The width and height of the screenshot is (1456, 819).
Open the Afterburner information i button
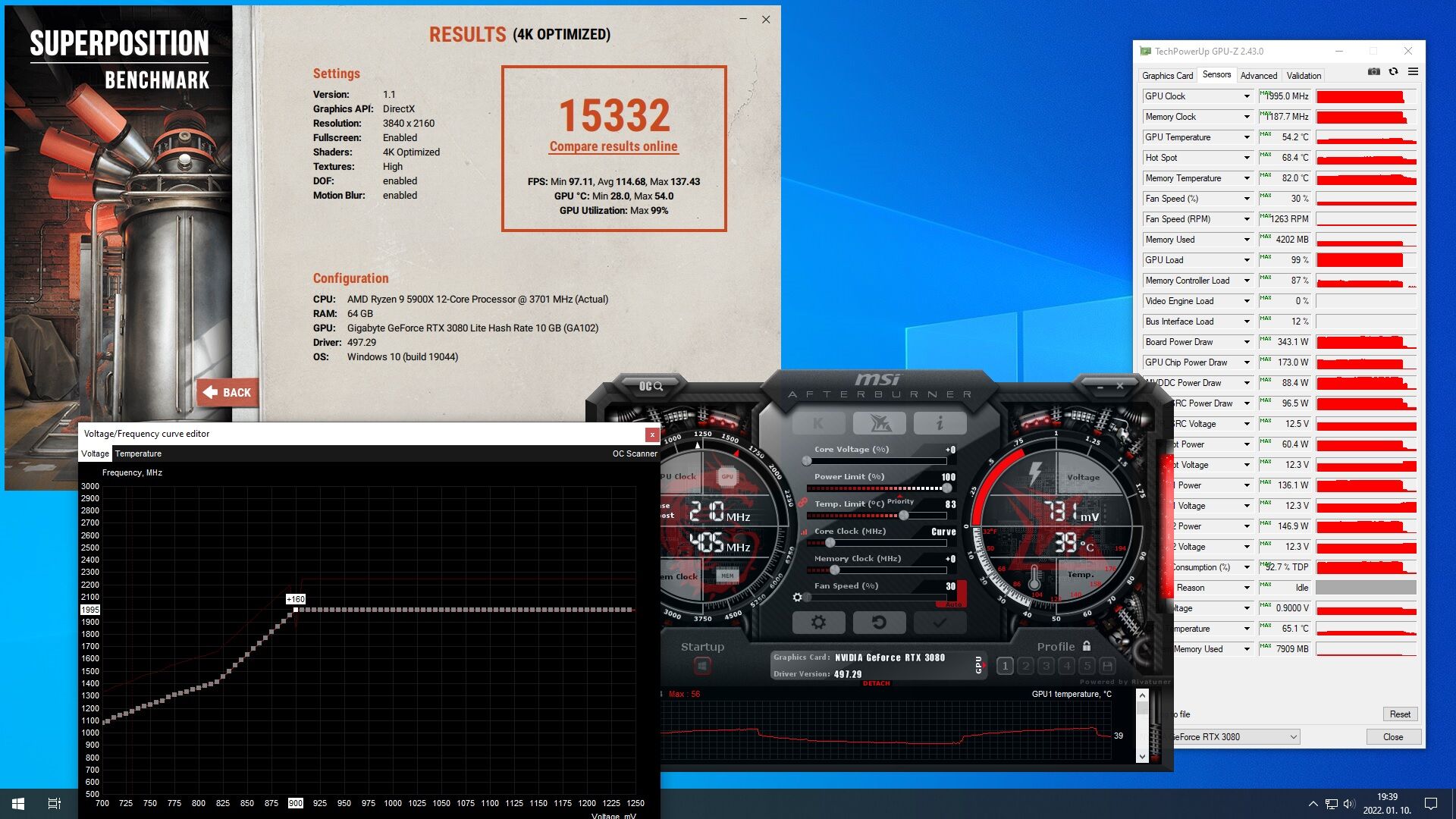pyautogui.click(x=940, y=423)
